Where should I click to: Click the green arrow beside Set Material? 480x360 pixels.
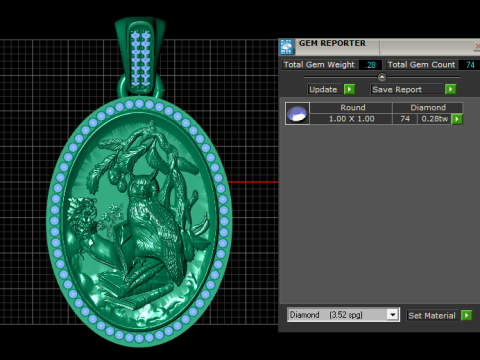point(466,315)
